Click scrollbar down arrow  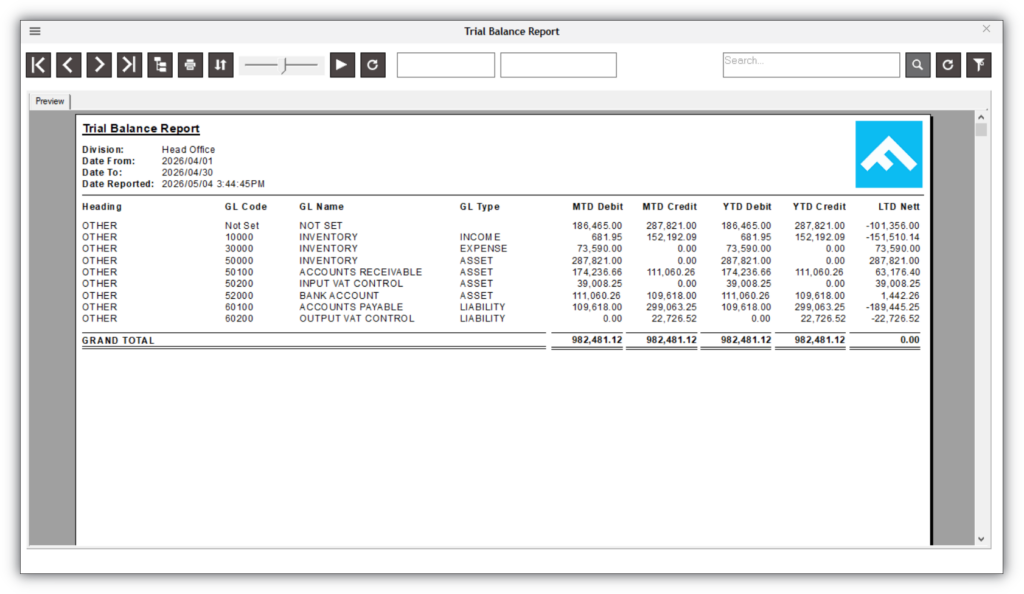click(x=981, y=539)
